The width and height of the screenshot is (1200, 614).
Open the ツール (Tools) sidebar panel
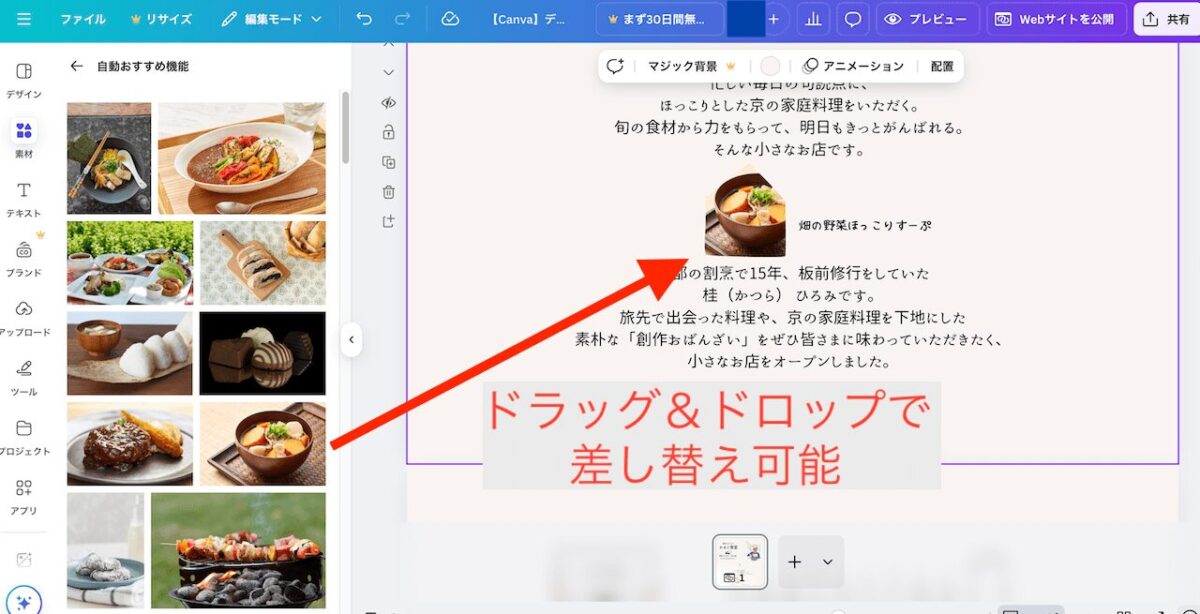point(24,376)
